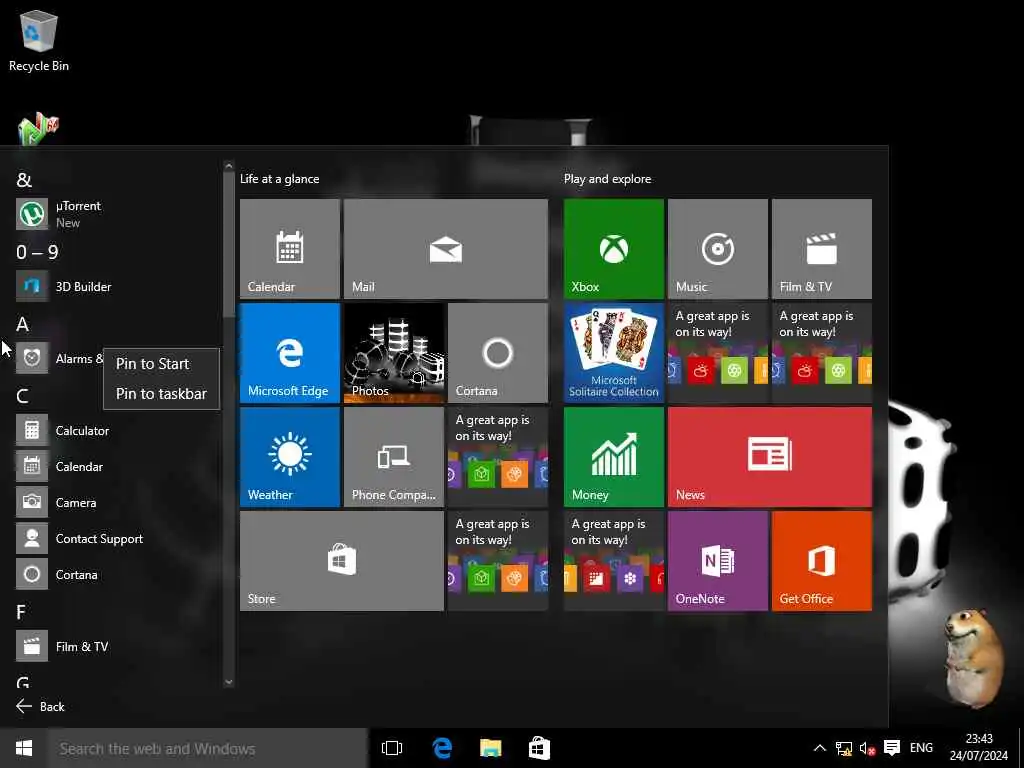The height and width of the screenshot is (768, 1024).
Task: Open the News tile
Action: pyautogui.click(x=769, y=456)
